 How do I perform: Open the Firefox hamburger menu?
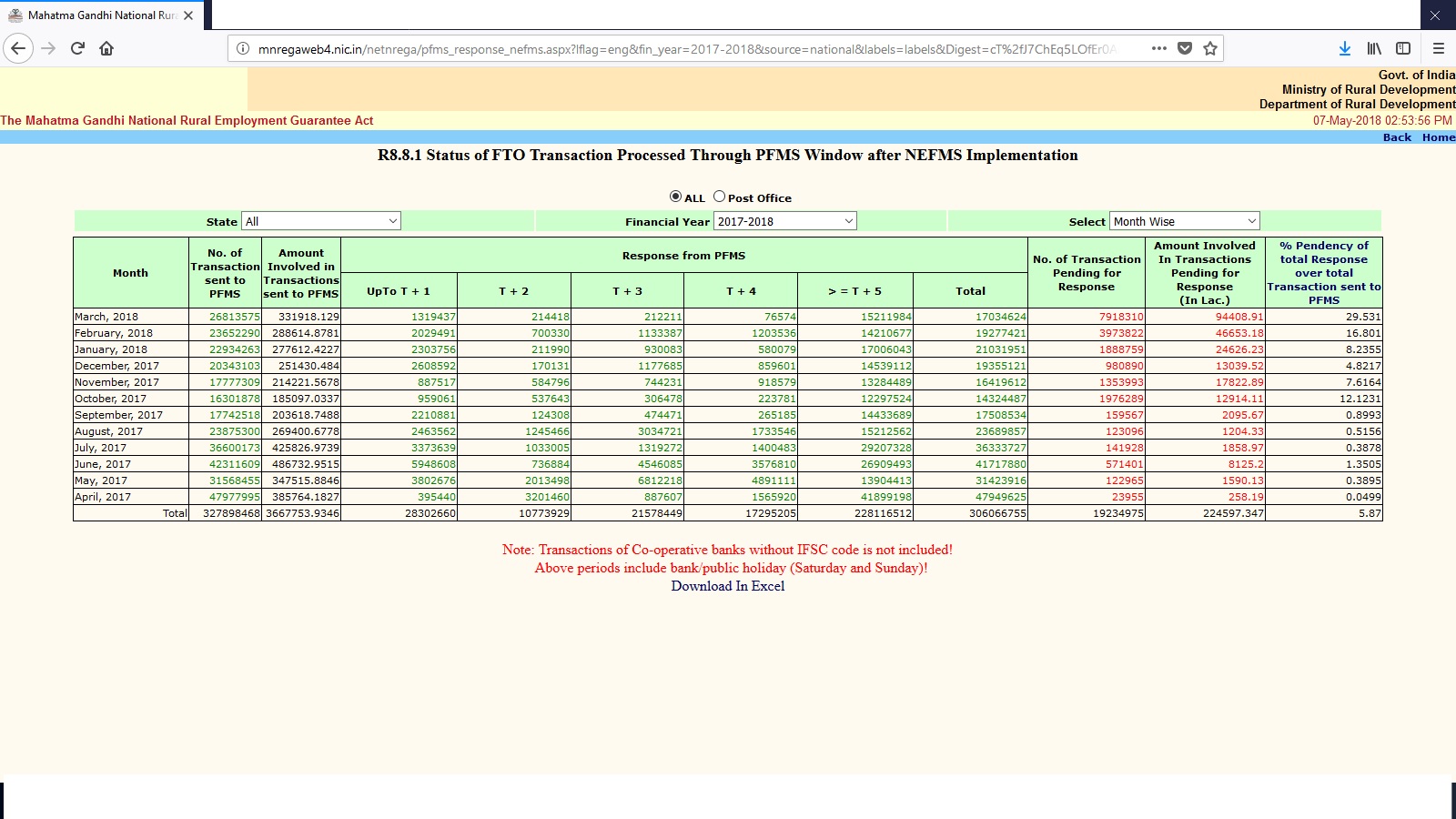tap(1439, 48)
